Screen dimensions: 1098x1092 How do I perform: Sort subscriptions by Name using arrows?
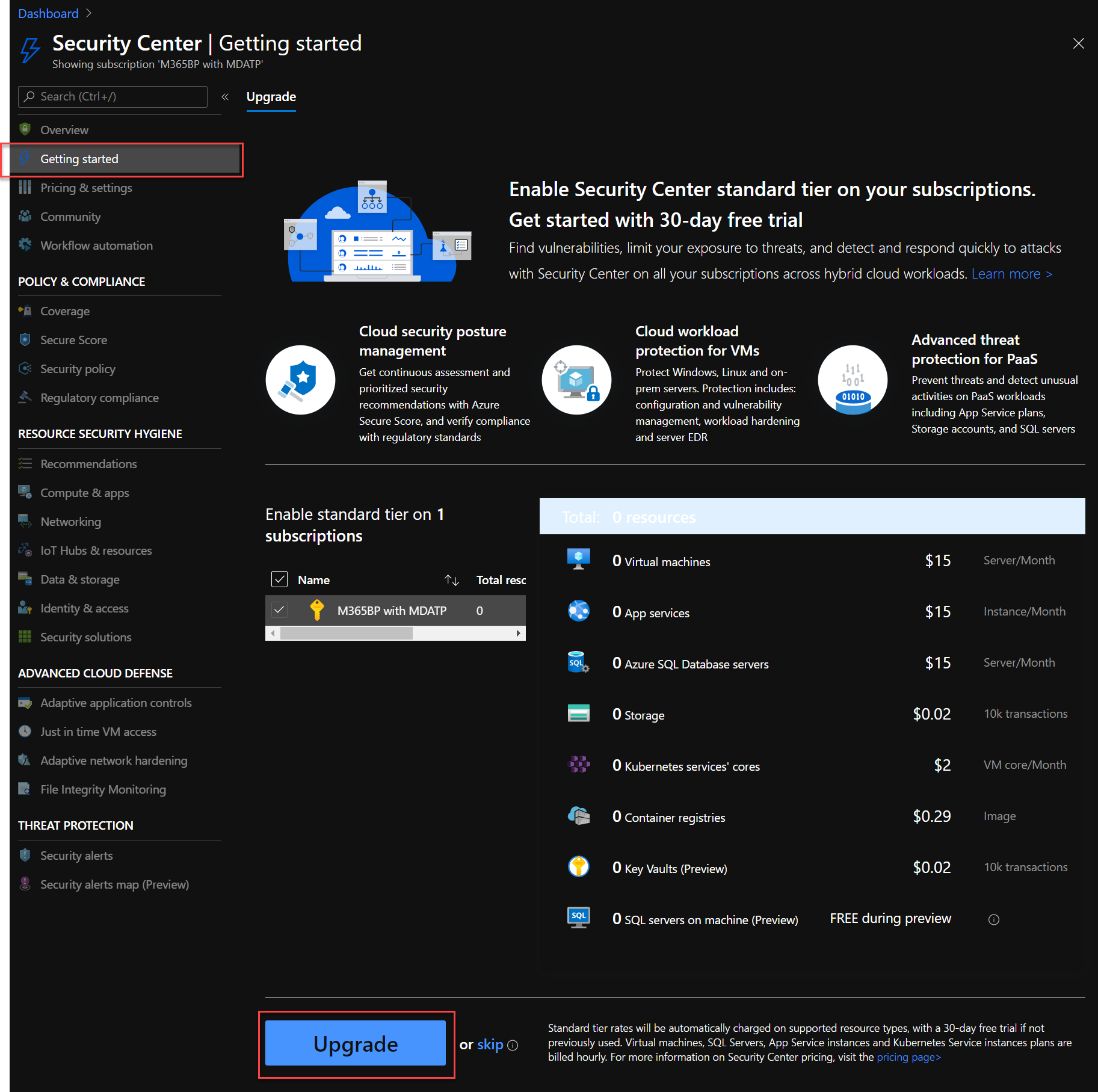click(452, 580)
